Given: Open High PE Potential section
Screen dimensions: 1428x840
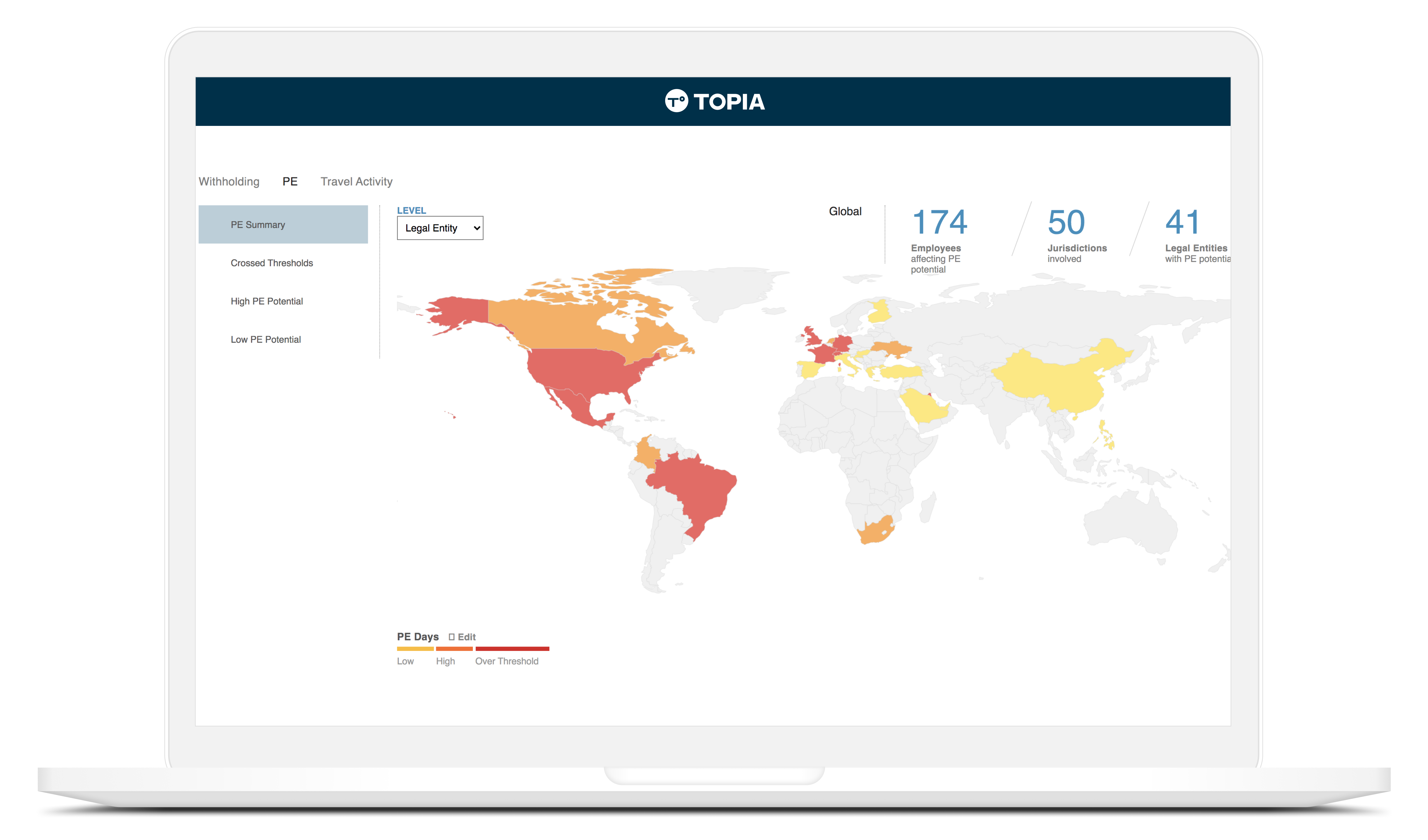Looking at the screenshot, I should 266,301.
